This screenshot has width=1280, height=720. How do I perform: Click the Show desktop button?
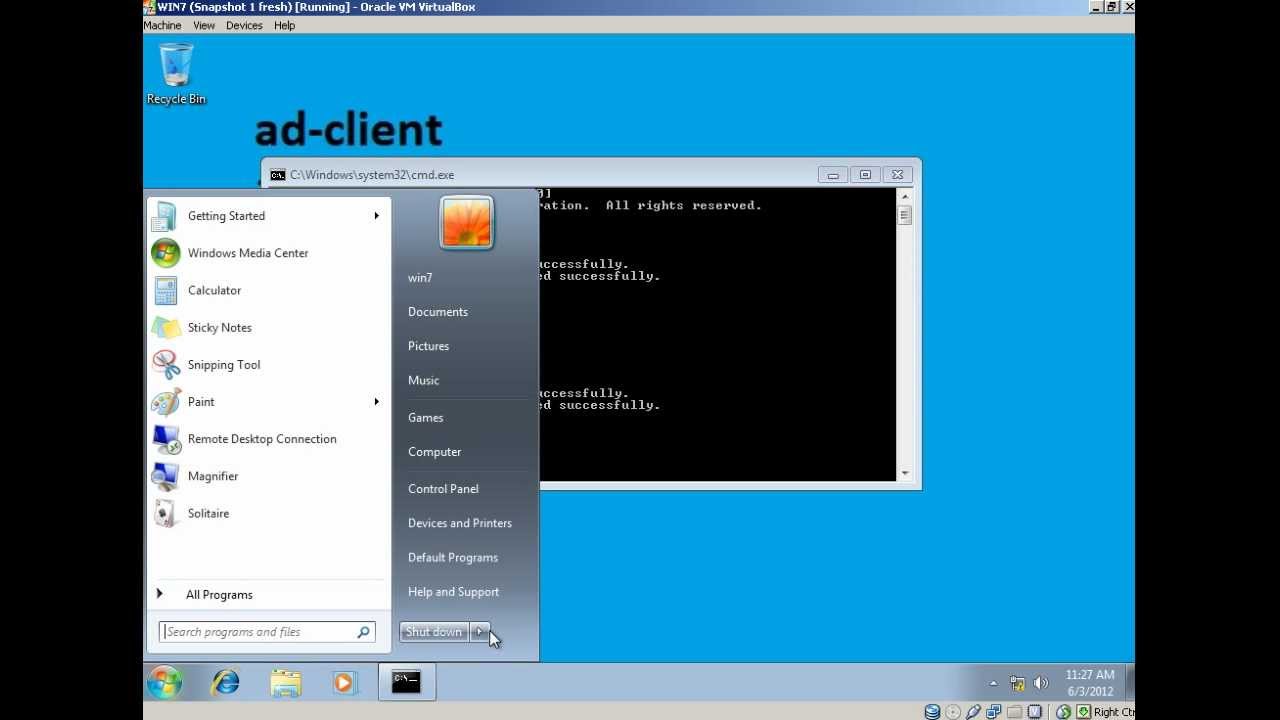point(1130,682)
